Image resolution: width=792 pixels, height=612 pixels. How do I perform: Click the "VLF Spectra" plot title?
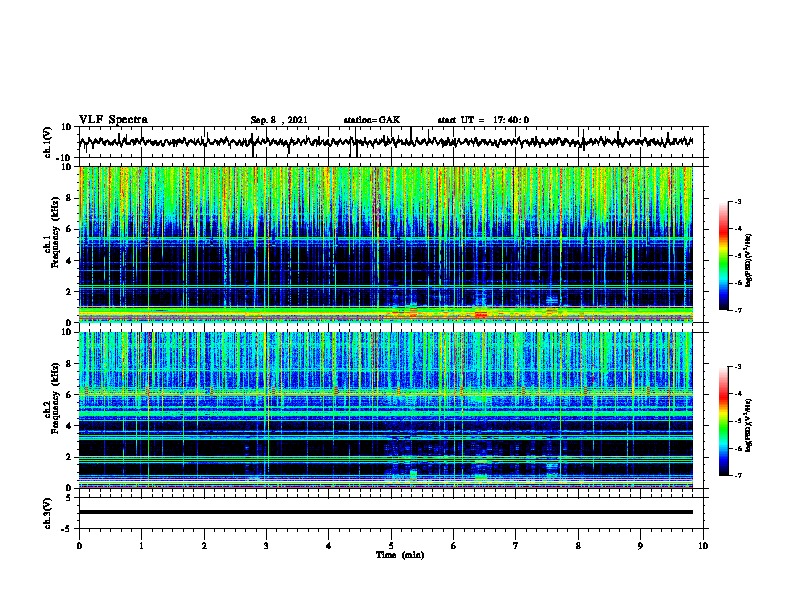pyautogui.click(x=113, y=119)
